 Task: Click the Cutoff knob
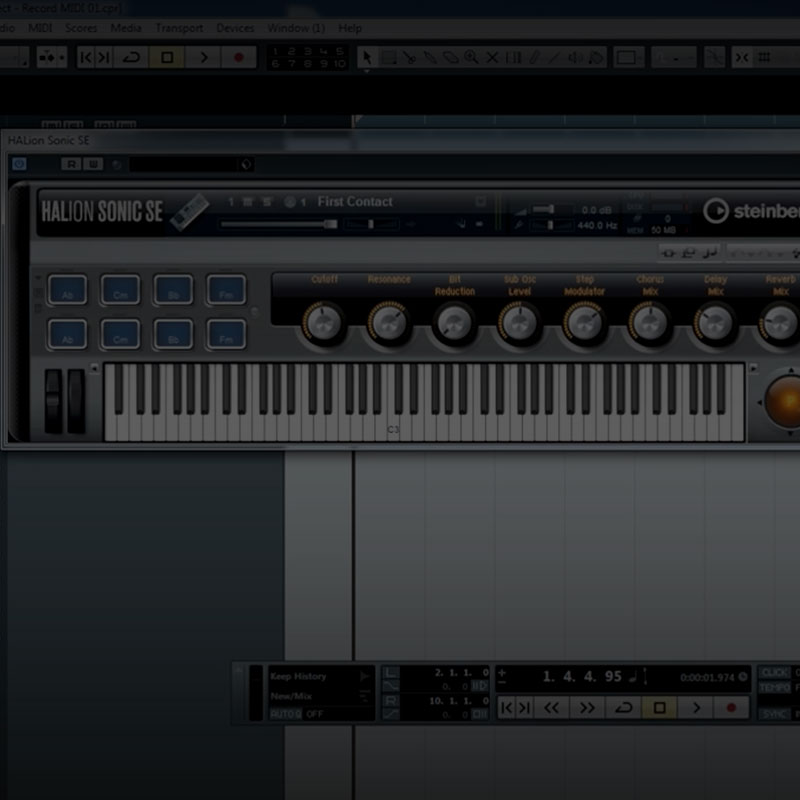[324, 323]
